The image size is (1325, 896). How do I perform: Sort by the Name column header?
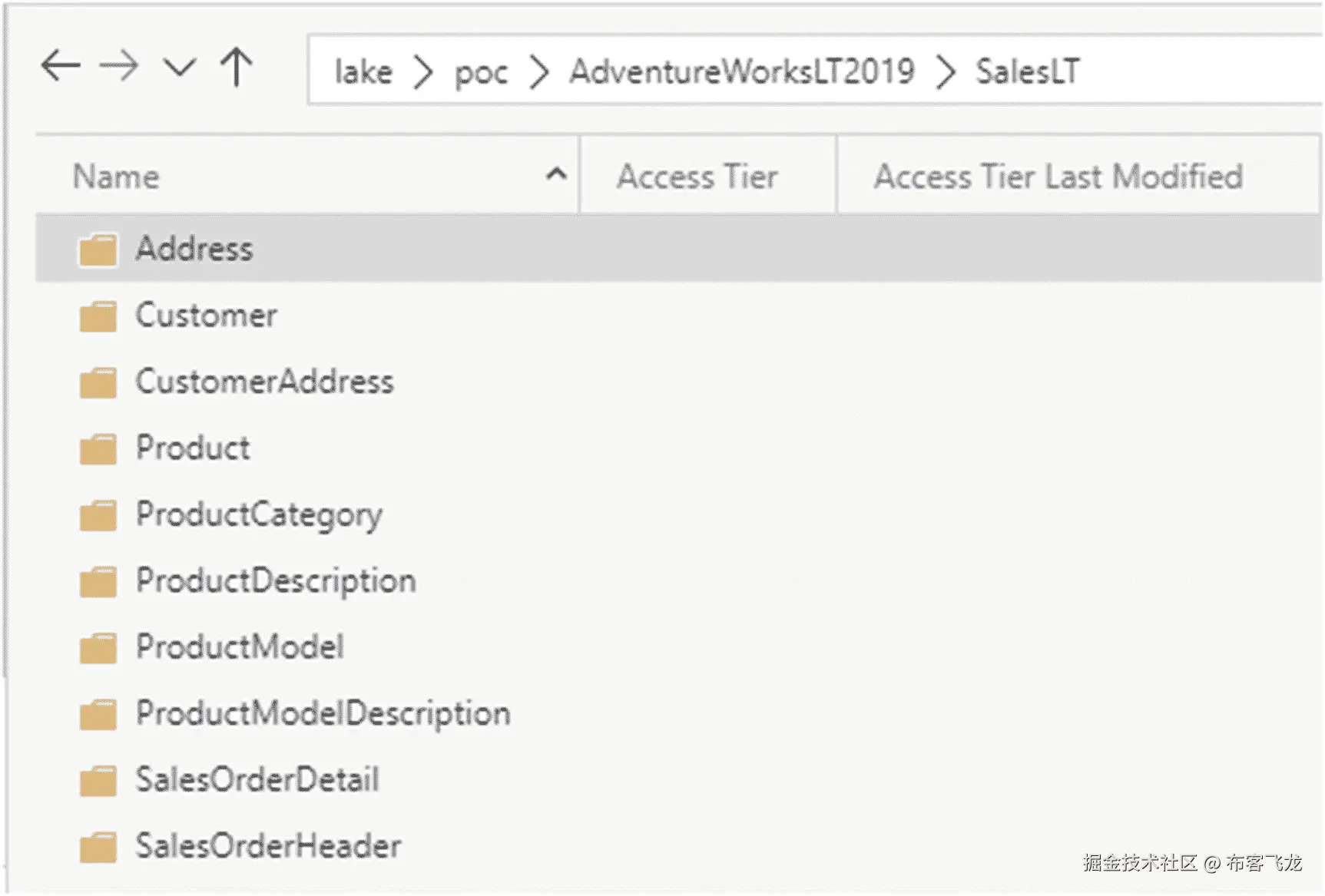[x=117, y=177]
